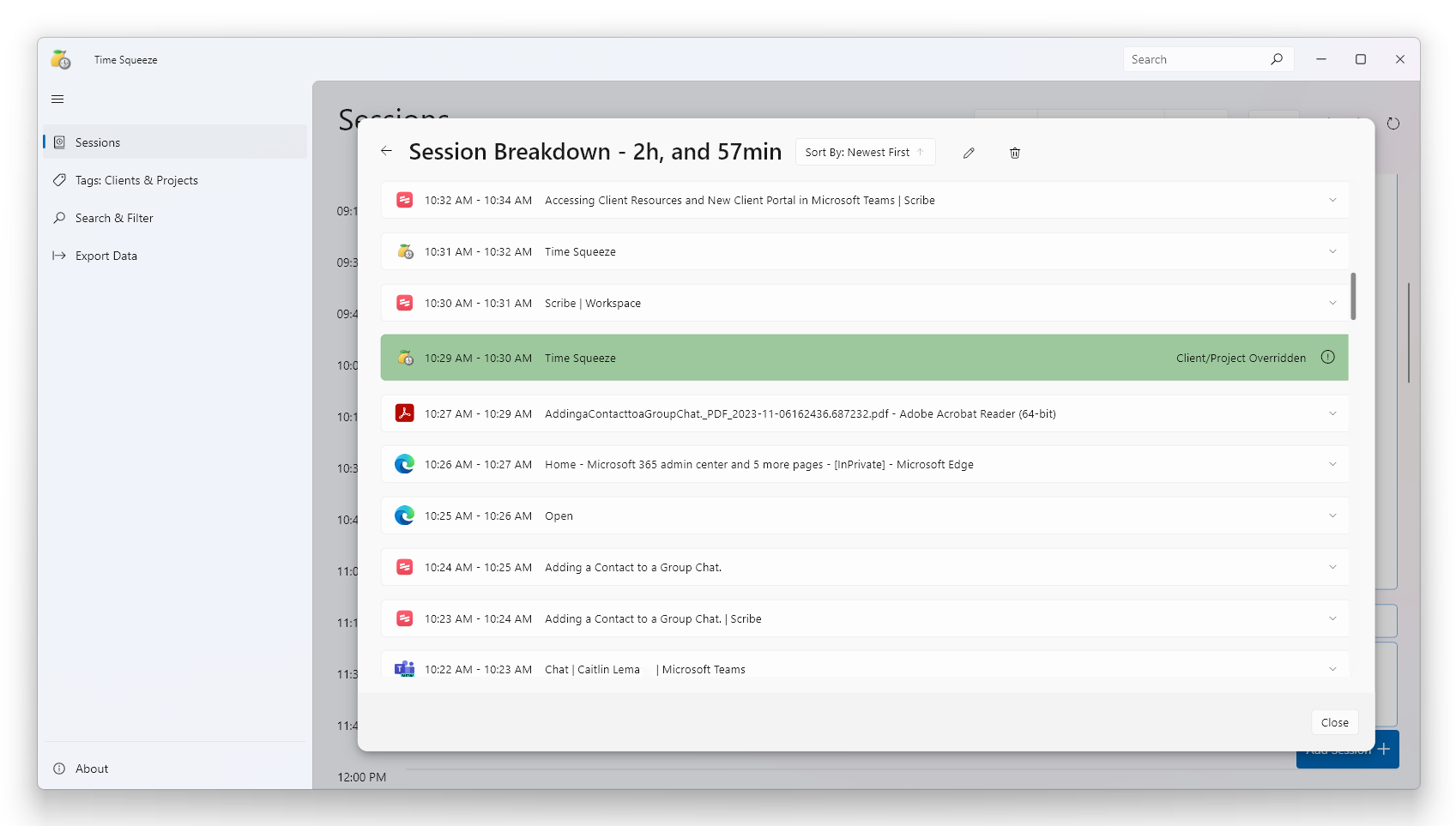Click info icon next to Client/Project Overridden
Viewport: 1456px width, 826px height.
[x=1327, y=358]
